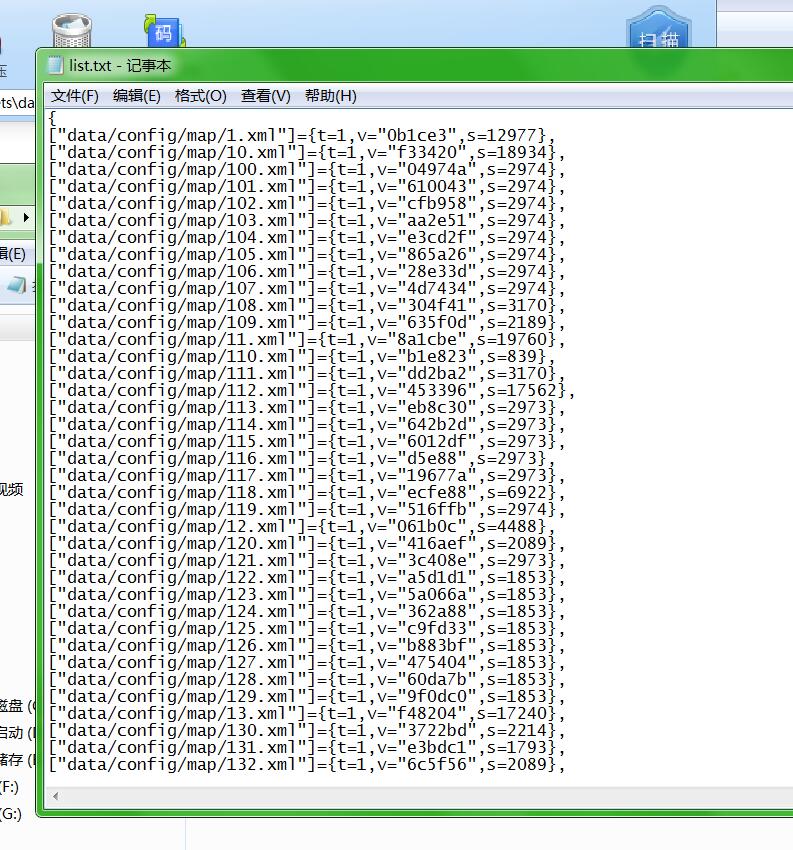
Task: Select the F: drive in the sidebar
Action: click(x=10, y=787)
